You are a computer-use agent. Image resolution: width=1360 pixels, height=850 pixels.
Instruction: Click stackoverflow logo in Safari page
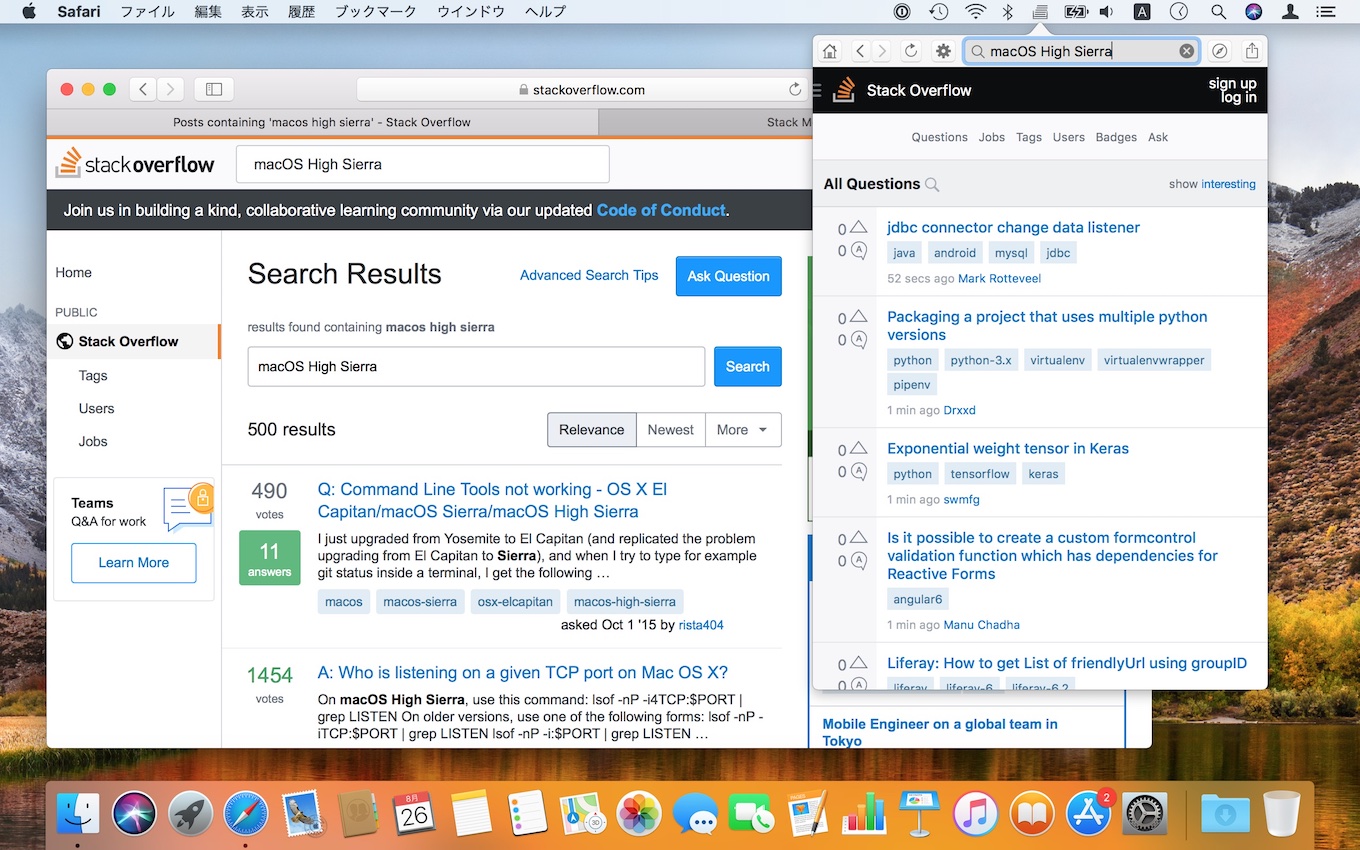click(136, 164)
